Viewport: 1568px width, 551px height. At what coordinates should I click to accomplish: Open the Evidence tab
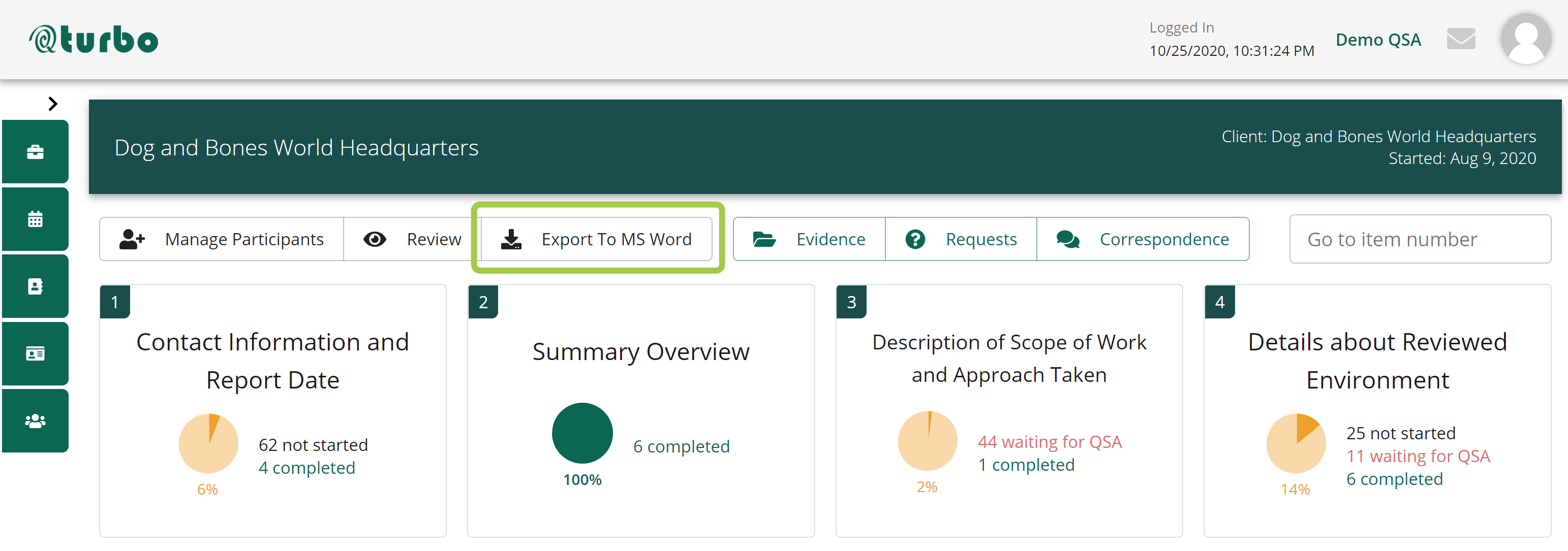[809, 239]
